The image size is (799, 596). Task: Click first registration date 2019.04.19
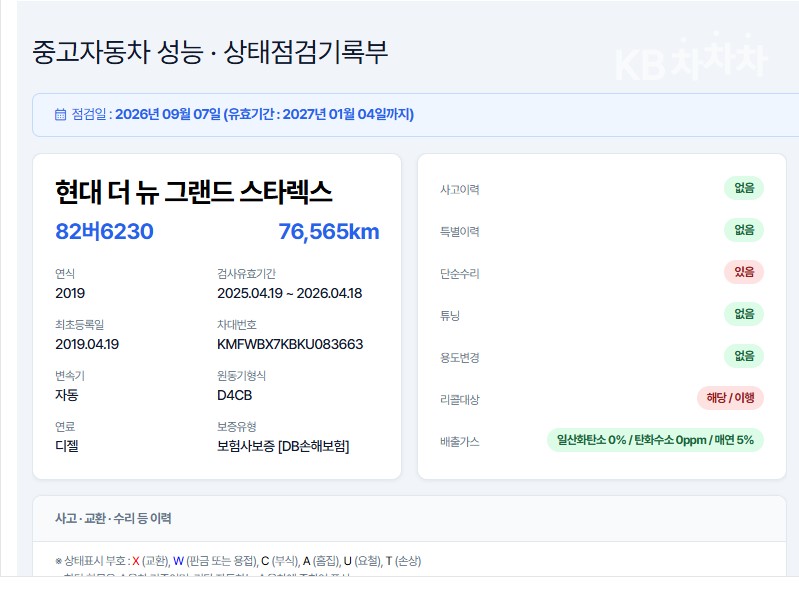pyautogui.click(x=87, y=344)
